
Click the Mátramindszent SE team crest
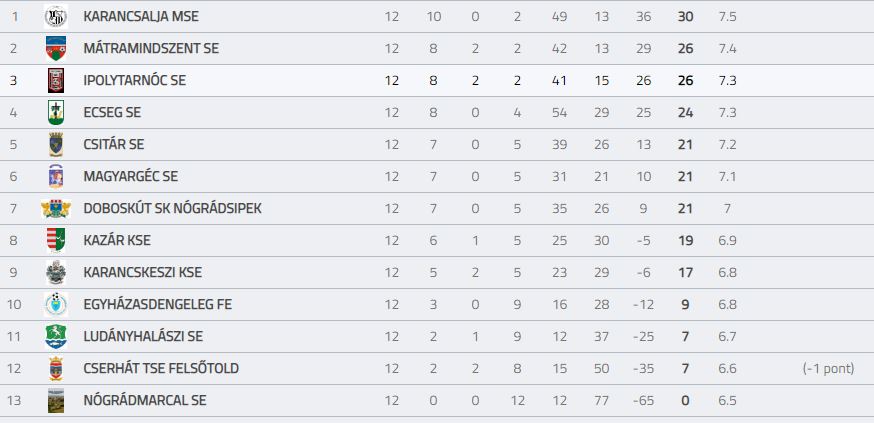pos(56,48)
